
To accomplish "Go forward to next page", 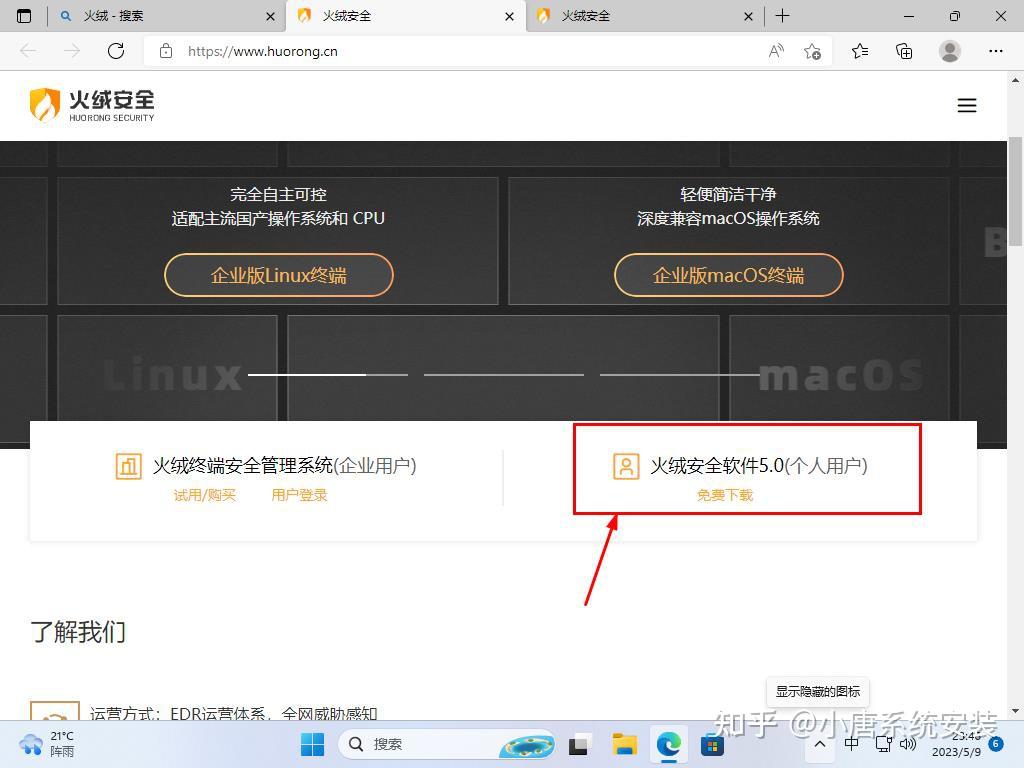I will (x=72, y=51).
